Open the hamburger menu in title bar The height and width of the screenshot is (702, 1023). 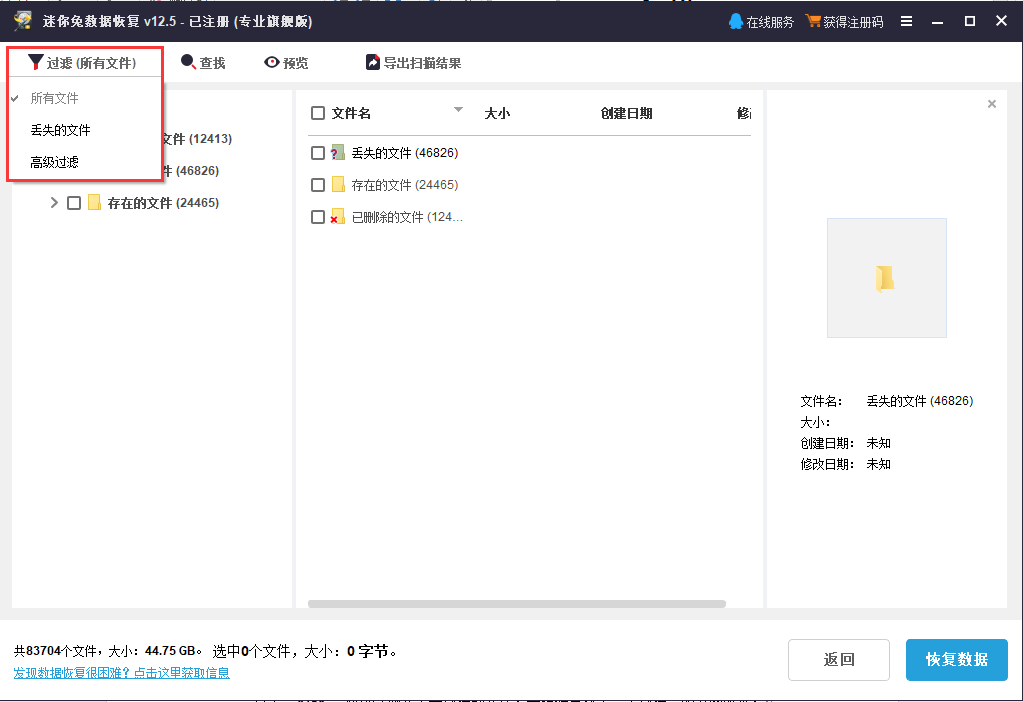click(x=906, y=22)
